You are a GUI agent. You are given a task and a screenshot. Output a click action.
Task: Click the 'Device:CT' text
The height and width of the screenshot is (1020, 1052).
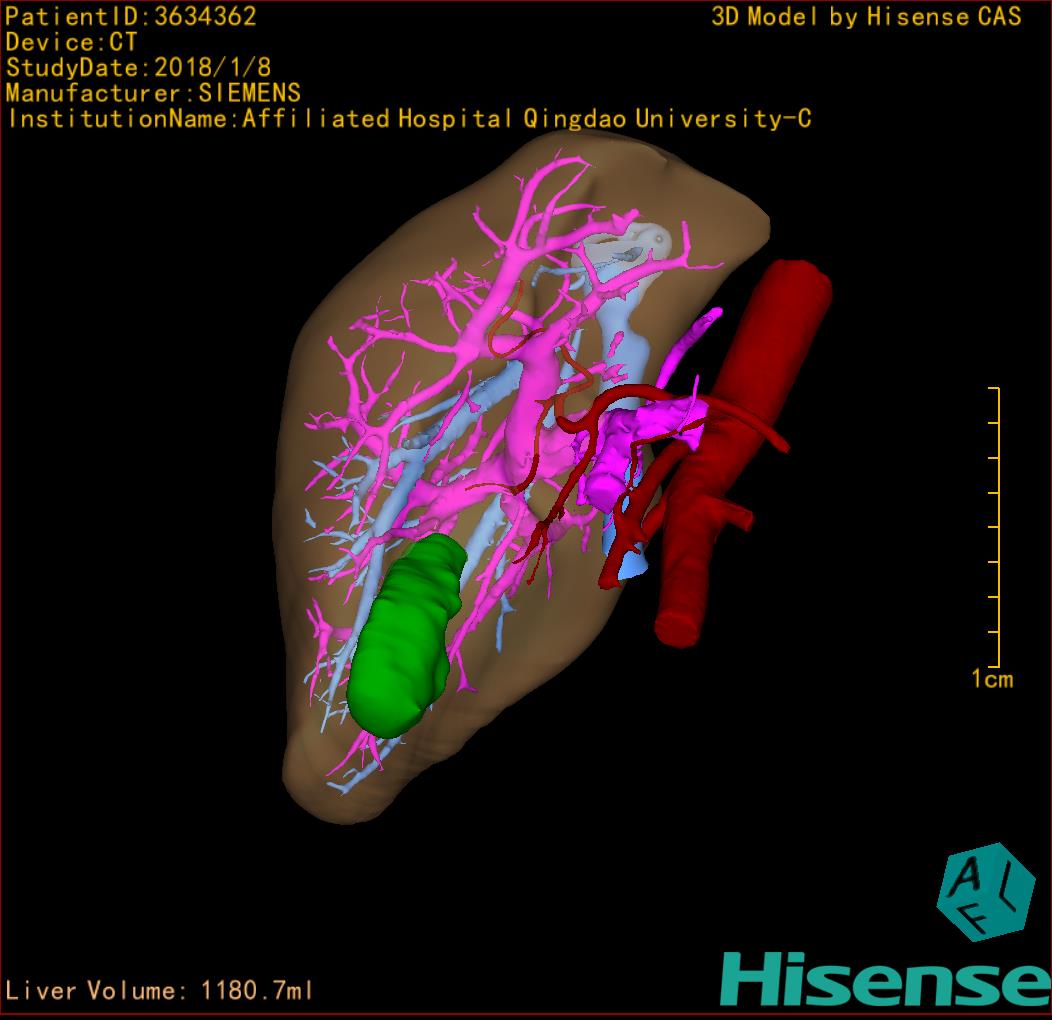pyautogui.click(x=71, y=42)
